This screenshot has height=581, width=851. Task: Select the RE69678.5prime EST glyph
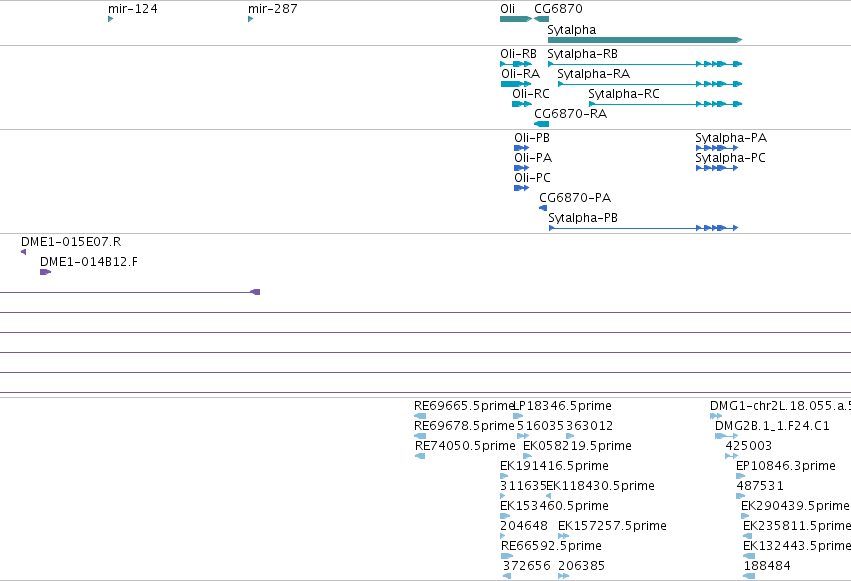[x=420, y=436]
